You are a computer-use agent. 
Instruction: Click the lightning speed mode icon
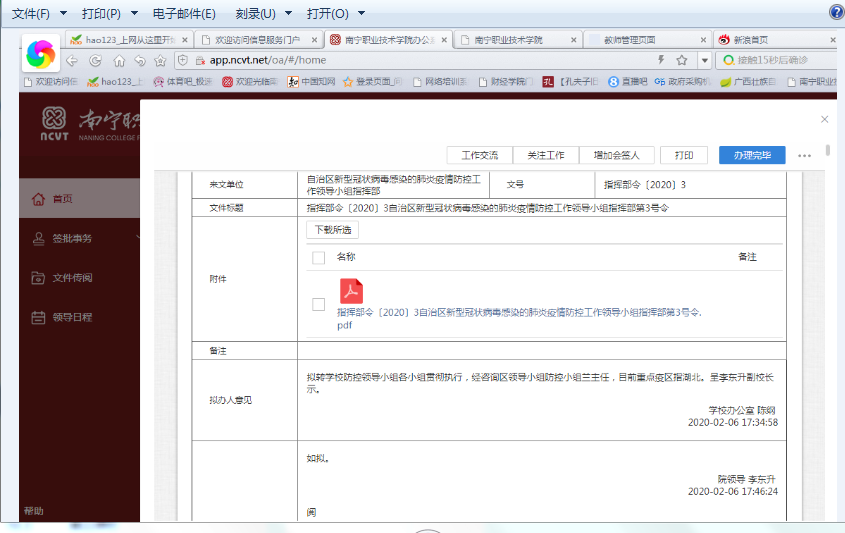tap(661, 60)
